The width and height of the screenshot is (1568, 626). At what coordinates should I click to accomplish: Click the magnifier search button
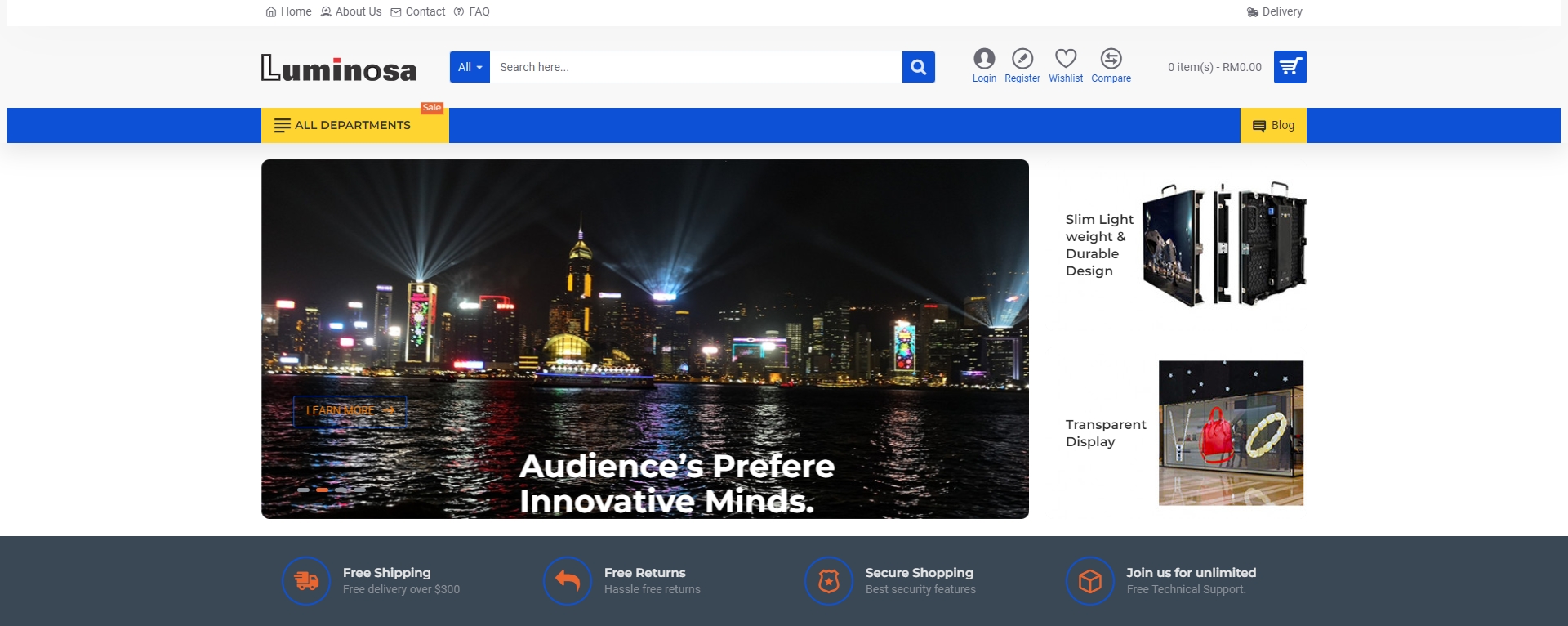pos(919,67)
